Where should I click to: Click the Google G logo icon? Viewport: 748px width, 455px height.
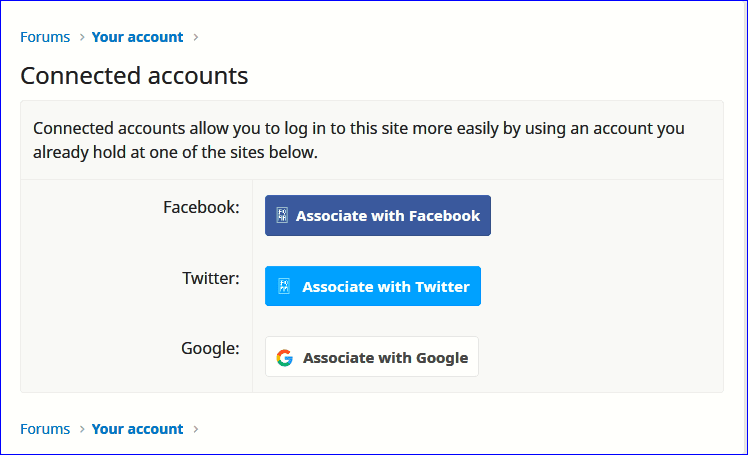click(285, 358)
